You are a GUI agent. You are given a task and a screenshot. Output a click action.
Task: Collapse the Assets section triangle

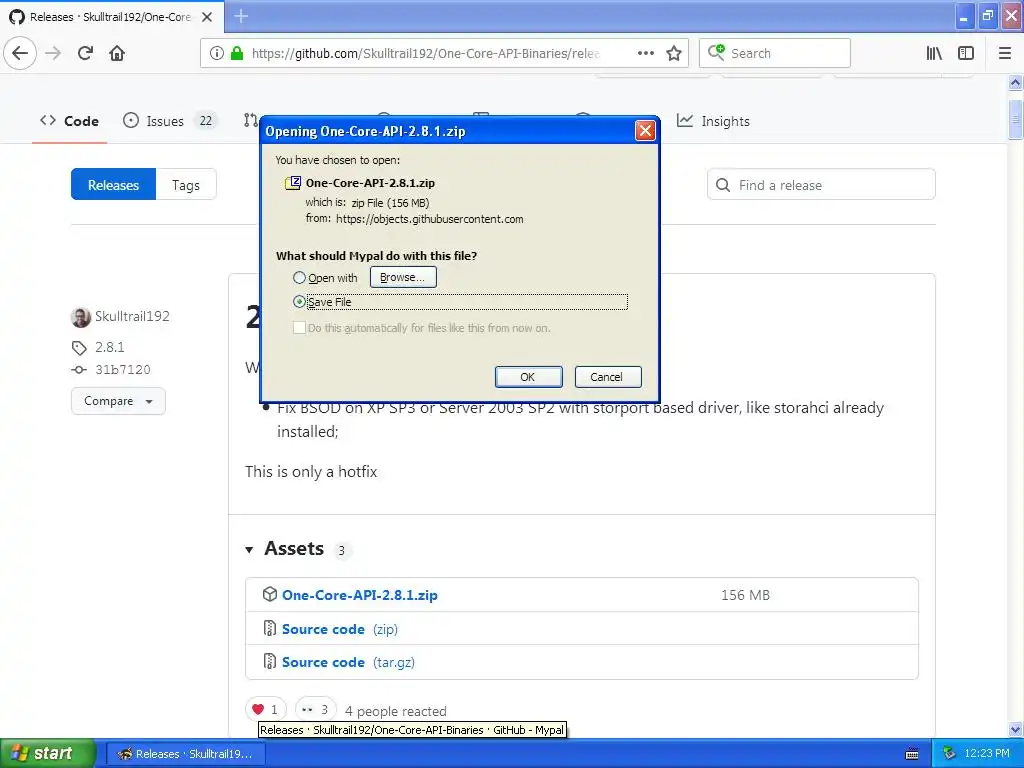pyautogui.click(x=249, y=550)
